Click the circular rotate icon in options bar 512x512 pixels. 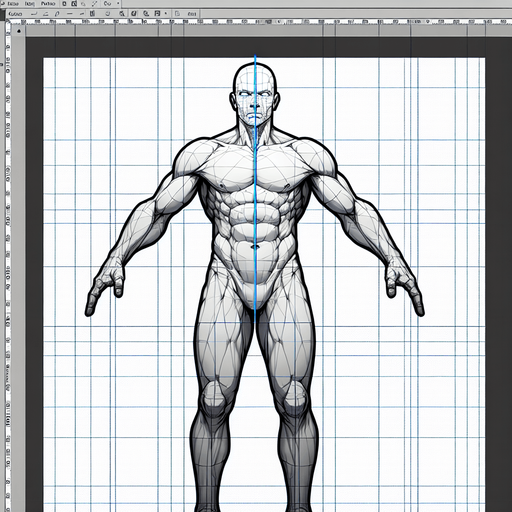[108, 14]
